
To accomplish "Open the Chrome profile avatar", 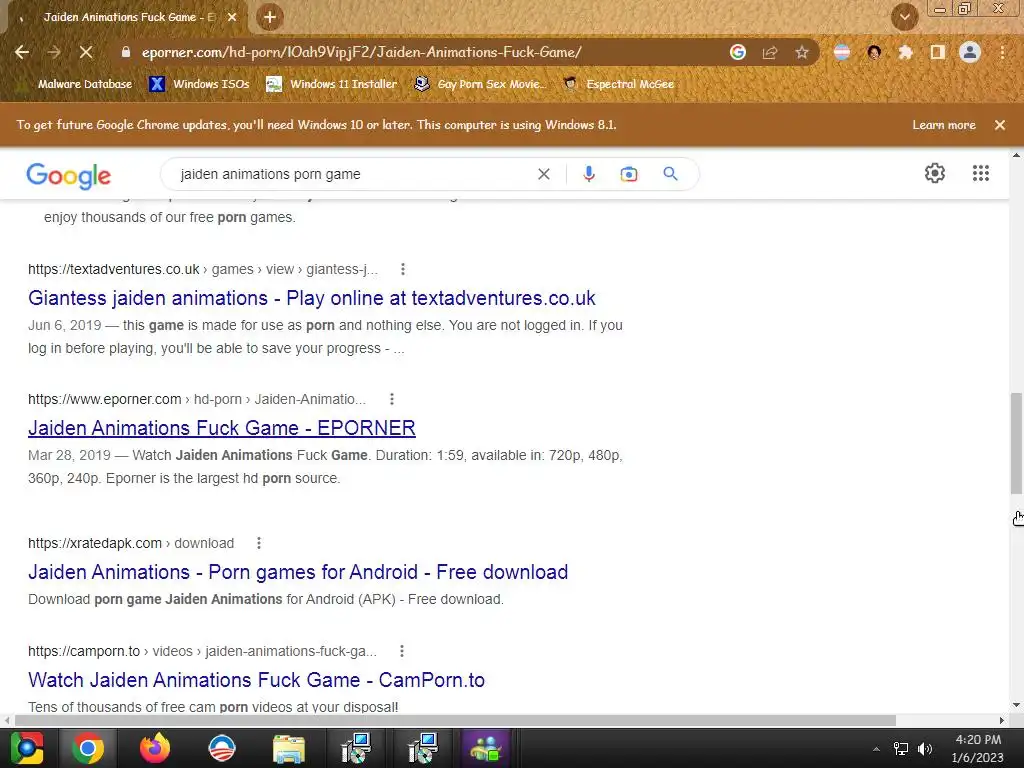I will pyautogui.click(x=970, y=52).
